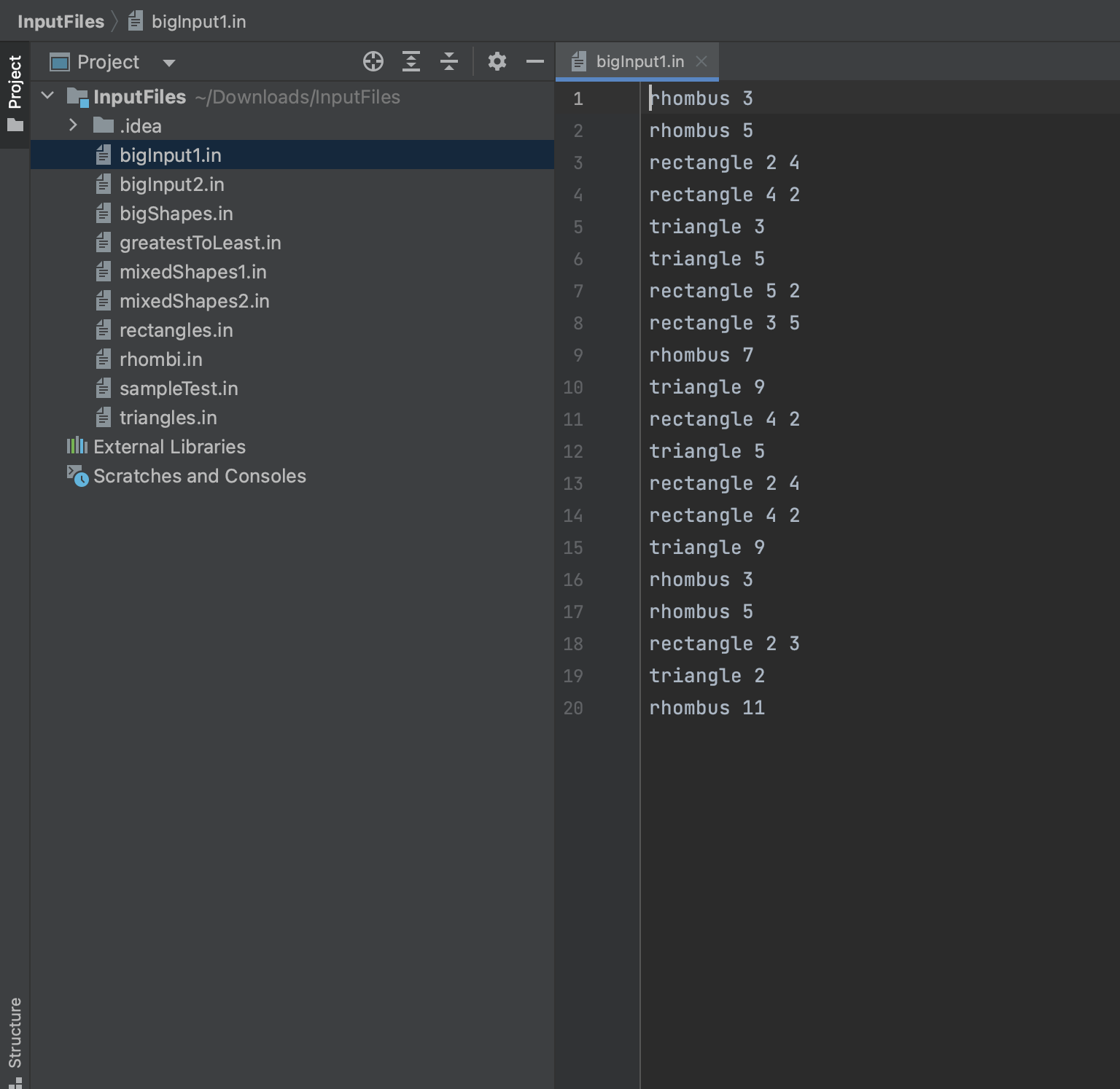This screenshot has width=1120, height=1089.
Task: Select mixedShapes1.in in project tree
Action: click(x=192, y=272)
